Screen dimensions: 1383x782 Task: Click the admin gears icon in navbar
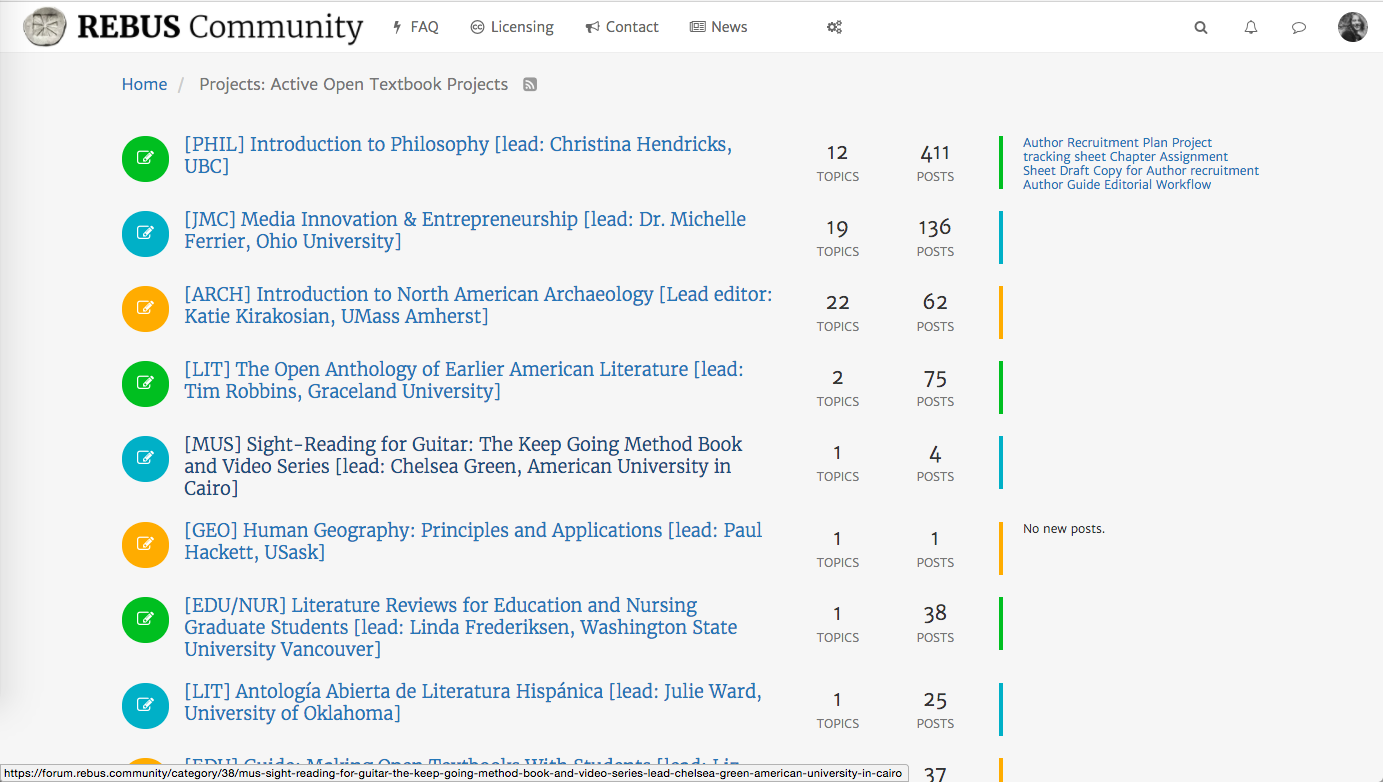click(x=834, y=27)
